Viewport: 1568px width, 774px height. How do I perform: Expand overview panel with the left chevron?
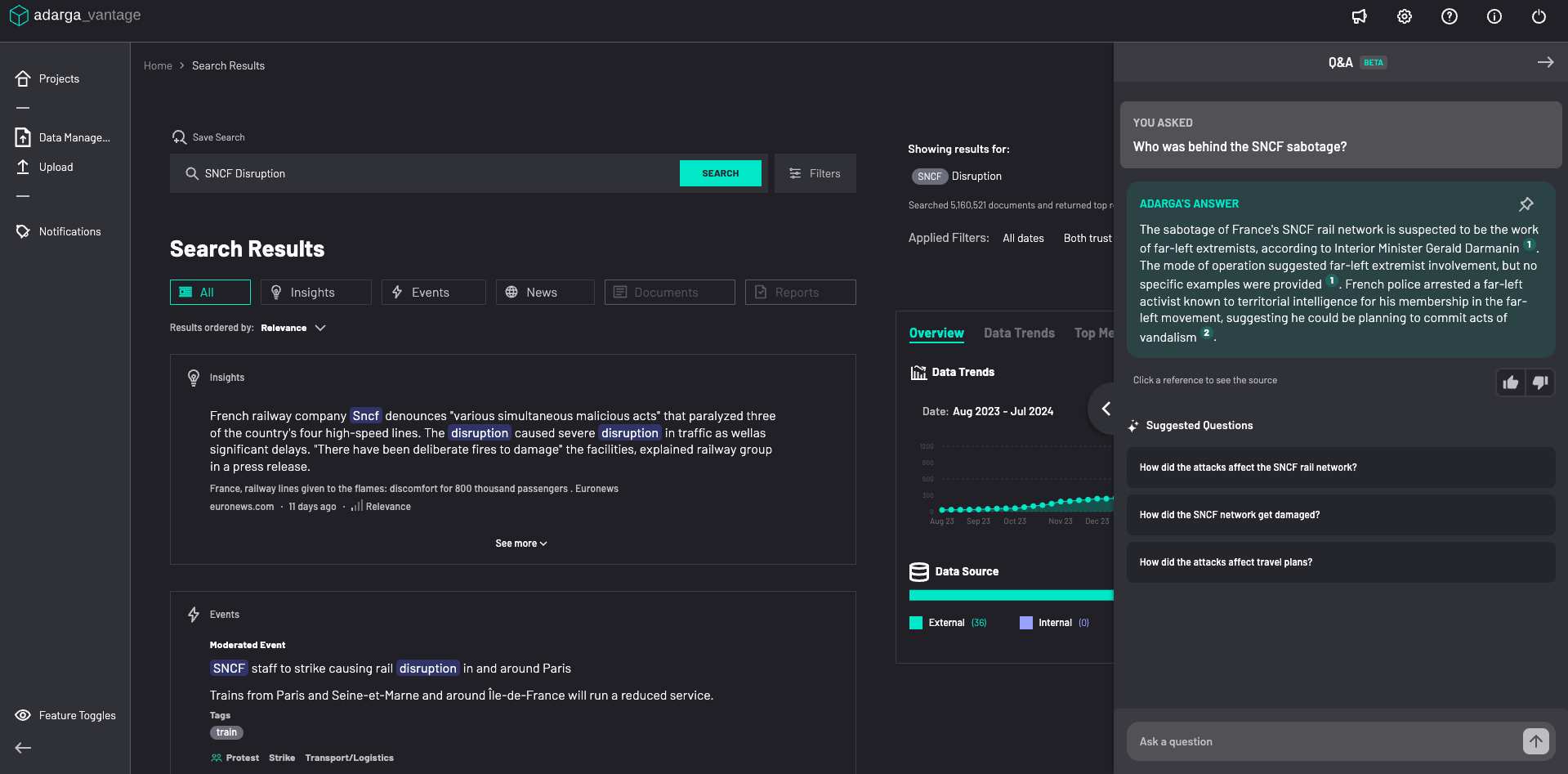1106,409
